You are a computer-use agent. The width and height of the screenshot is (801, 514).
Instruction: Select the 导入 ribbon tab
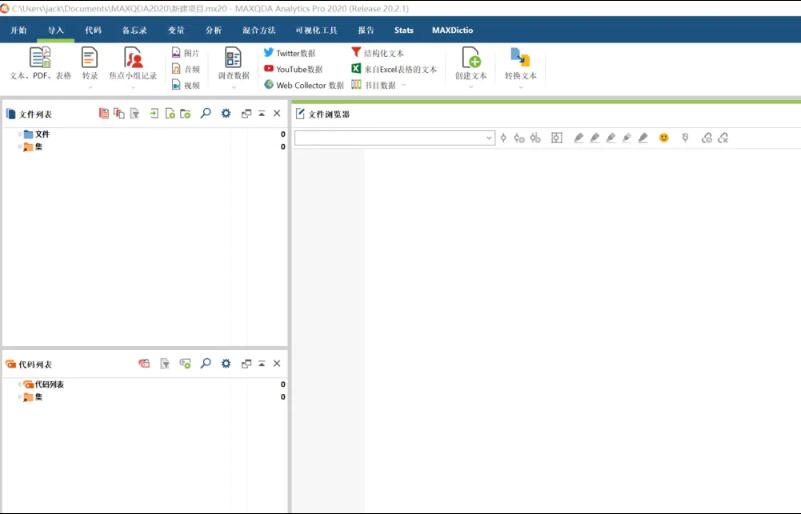pos(56,30)
